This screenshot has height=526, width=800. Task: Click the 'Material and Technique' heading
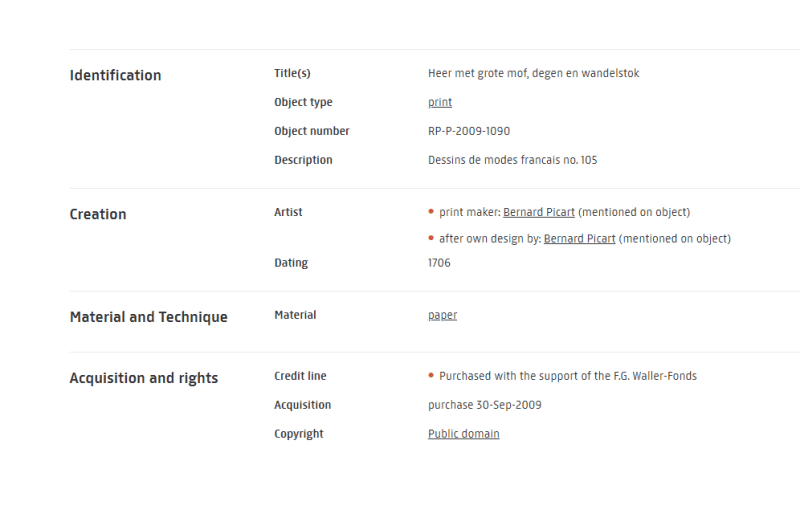click(x=148, y=317)
